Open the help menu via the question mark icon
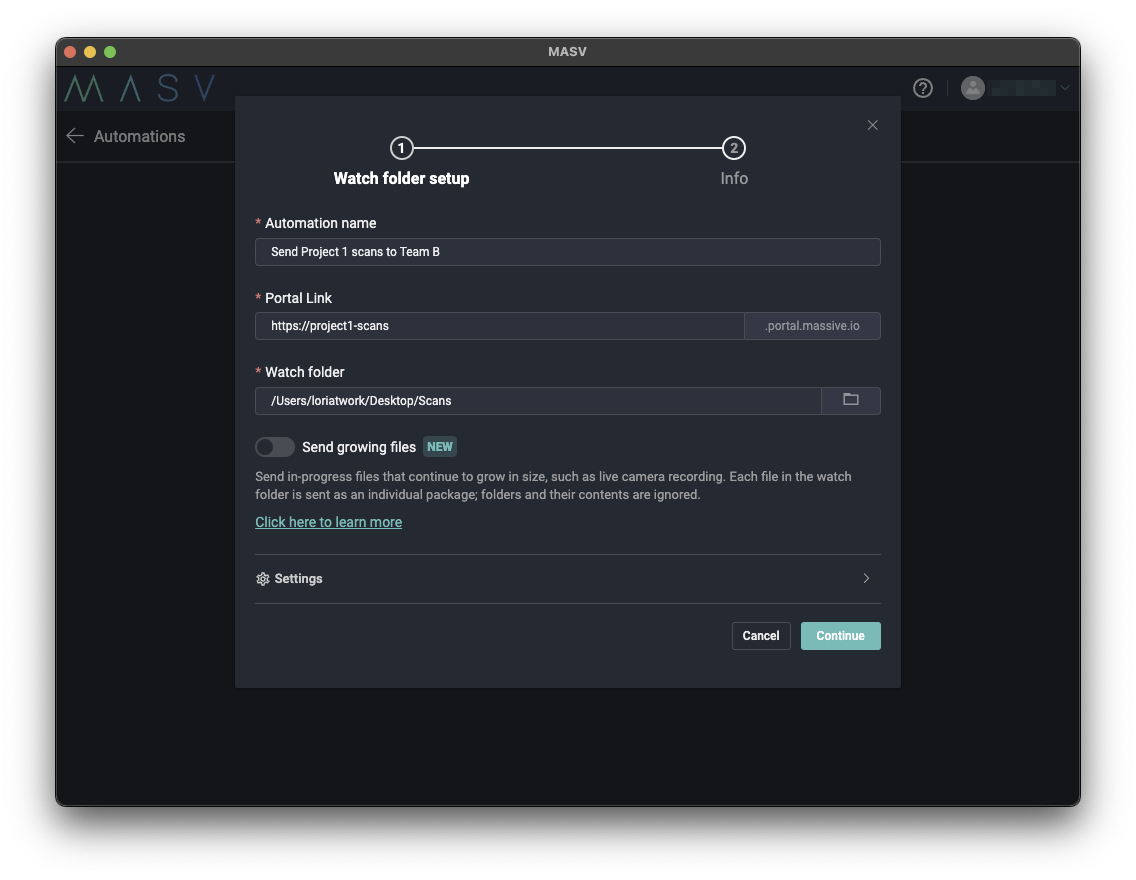Screen dimensions: 1136x880 coord(922,88)
